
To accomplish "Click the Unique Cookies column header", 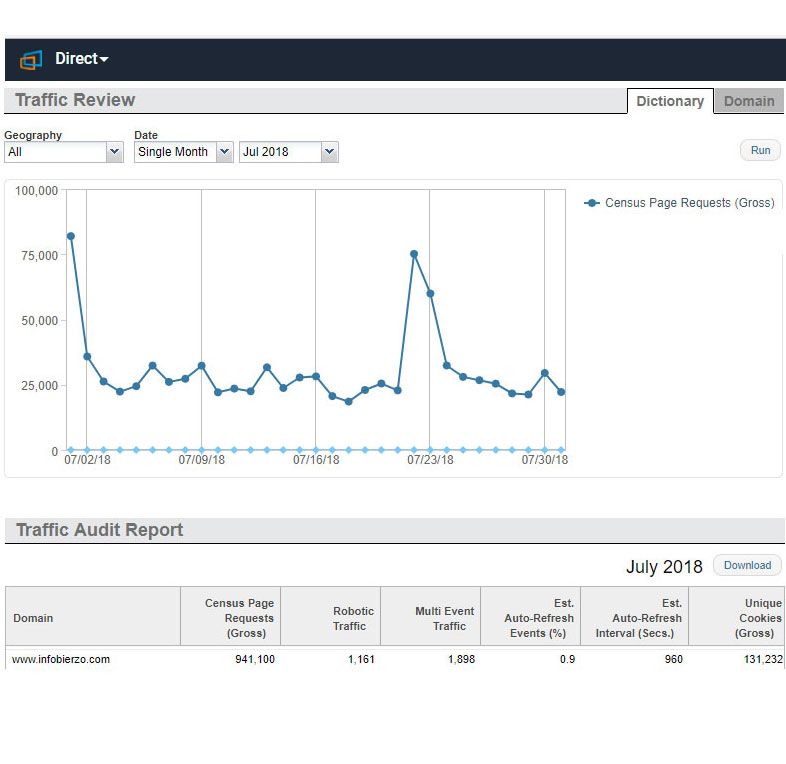I will 758,618.
